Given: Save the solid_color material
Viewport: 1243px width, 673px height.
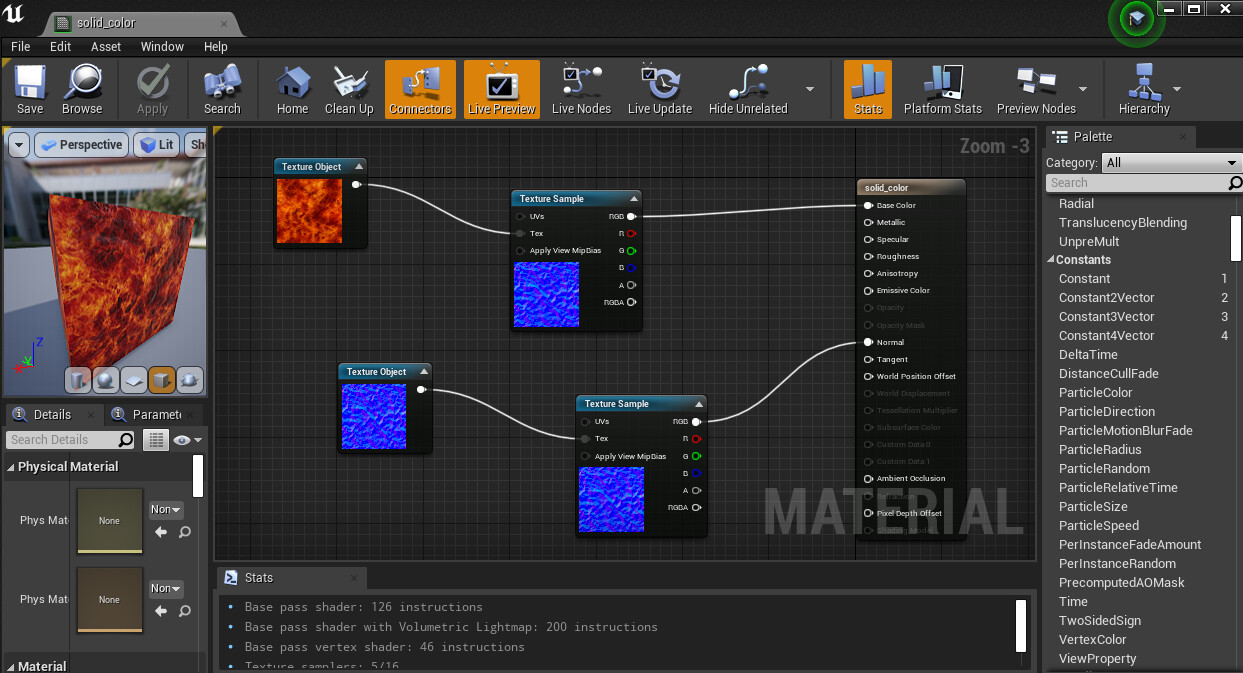Looking at the screenshot, I should (x=29, y=88).
